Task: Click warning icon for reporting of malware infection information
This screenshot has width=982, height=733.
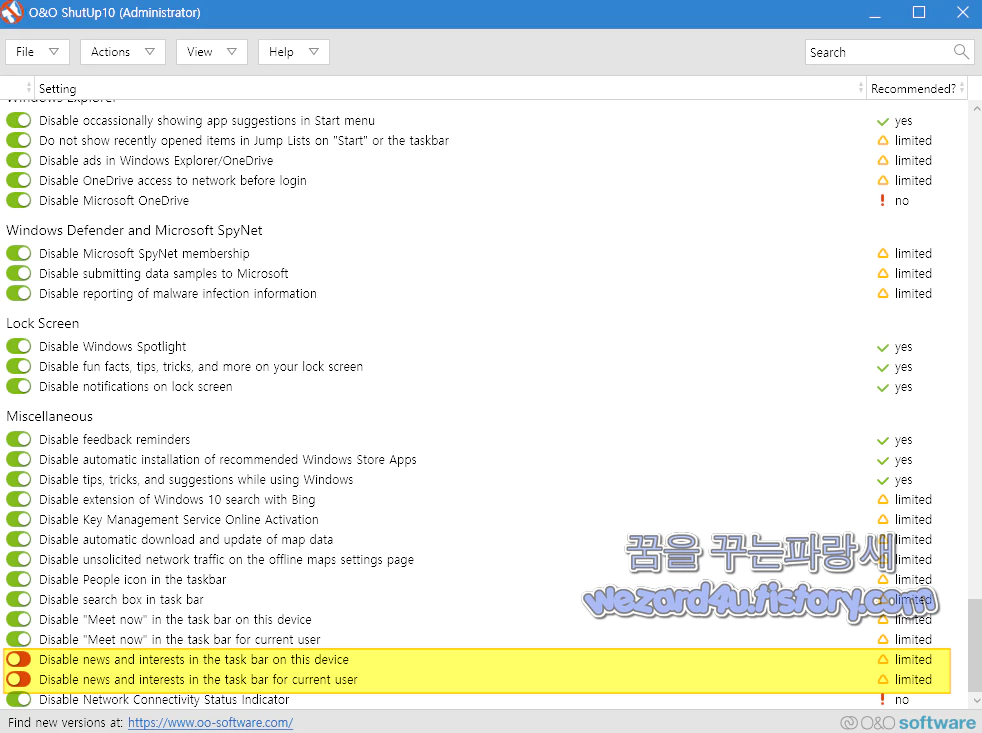Action: click(883, 293)
